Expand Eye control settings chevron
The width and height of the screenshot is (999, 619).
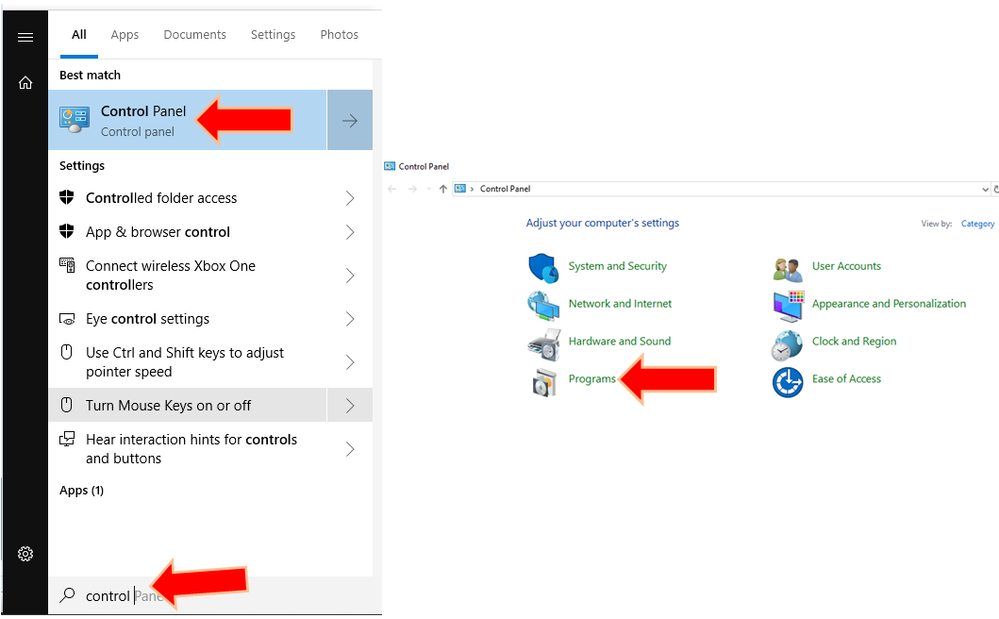coord(350,318)
